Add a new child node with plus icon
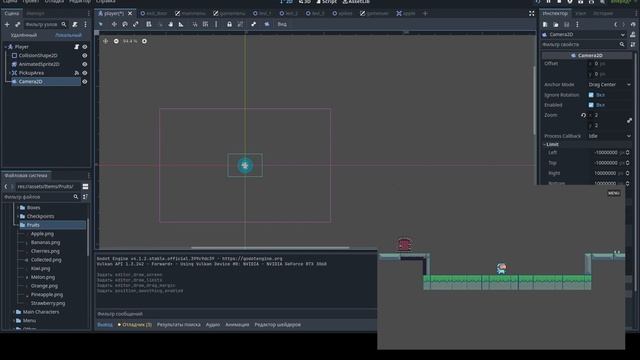Screen dimensions: 640x360 pos(7,24)
